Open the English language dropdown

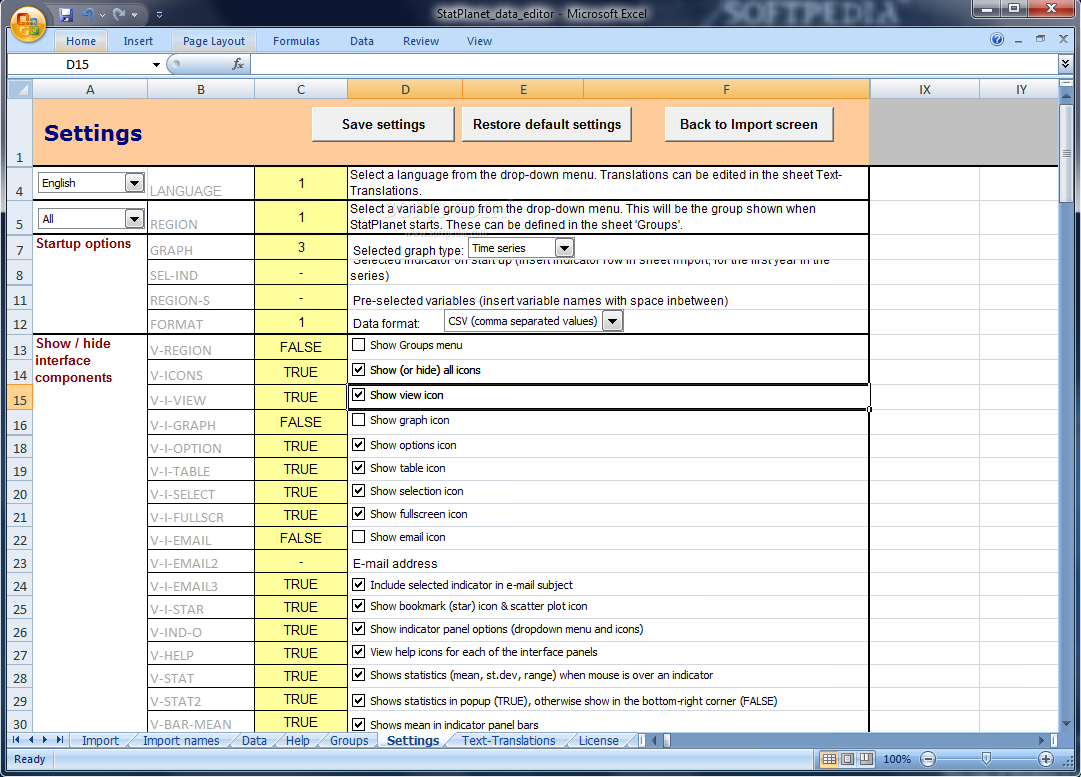[134, 183]
